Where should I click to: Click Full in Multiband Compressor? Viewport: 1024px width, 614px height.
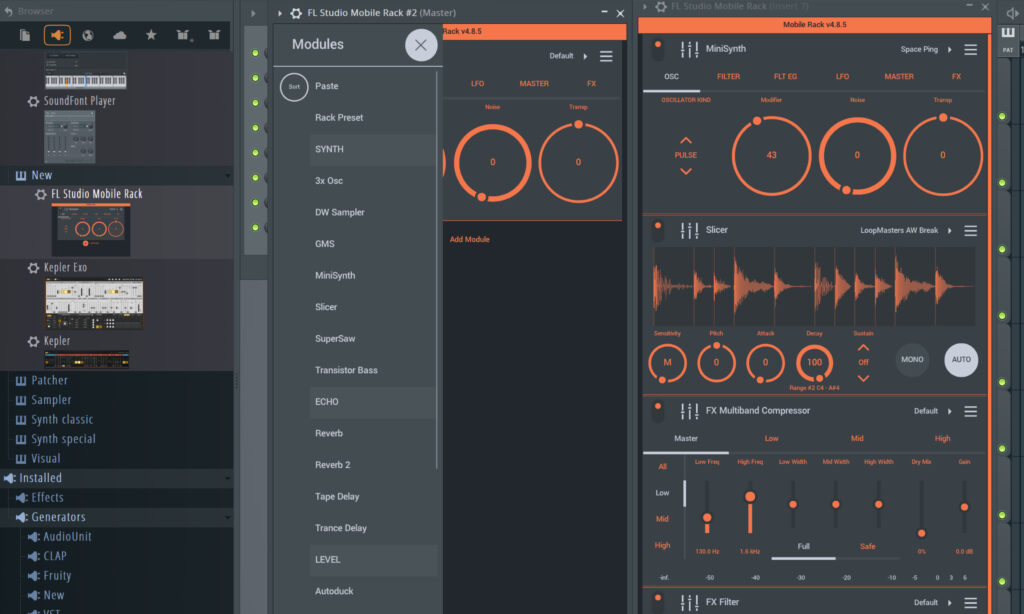pos(803,547)
